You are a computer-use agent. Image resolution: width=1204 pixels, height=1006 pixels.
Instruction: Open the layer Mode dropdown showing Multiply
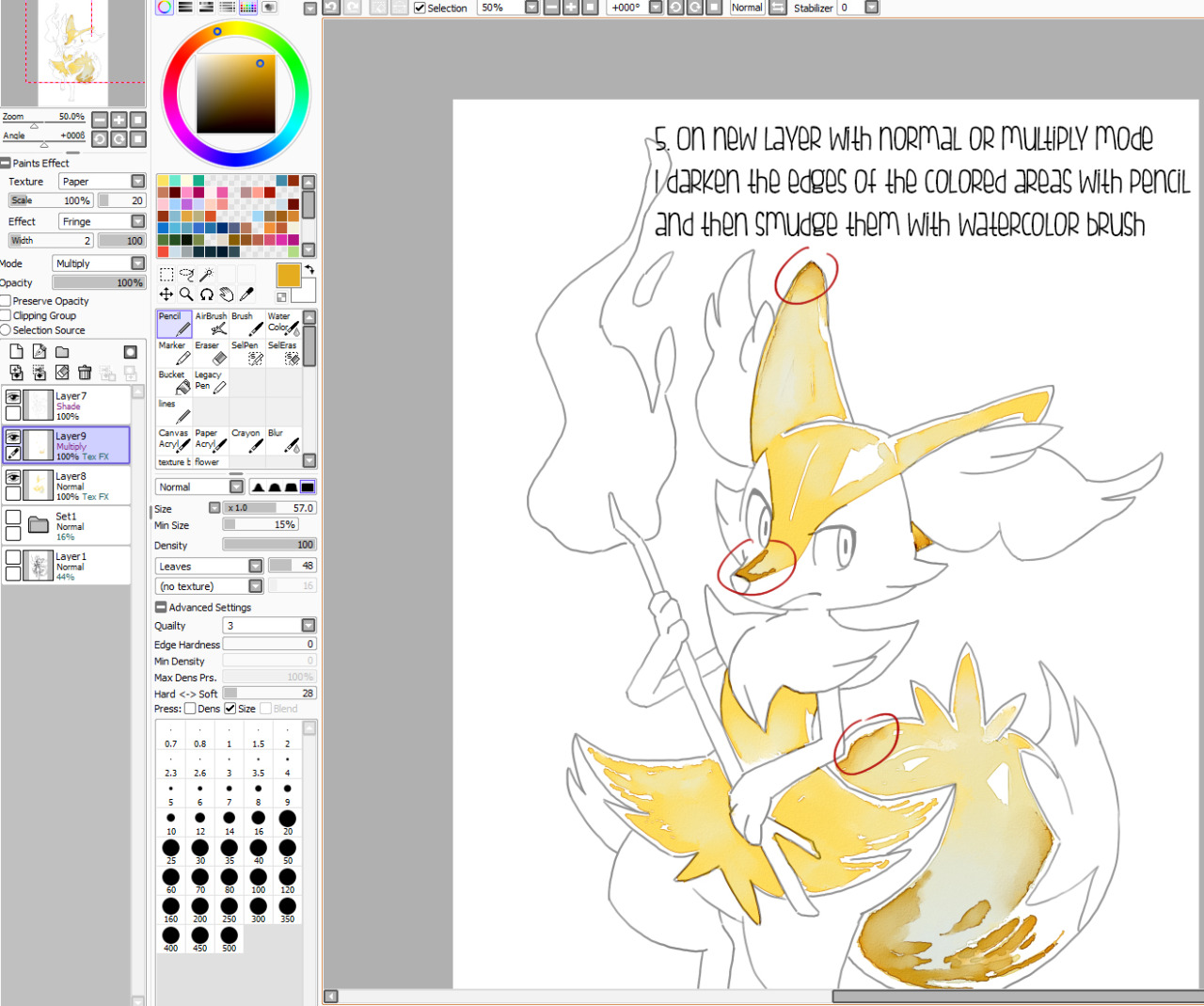click(99, 263)
